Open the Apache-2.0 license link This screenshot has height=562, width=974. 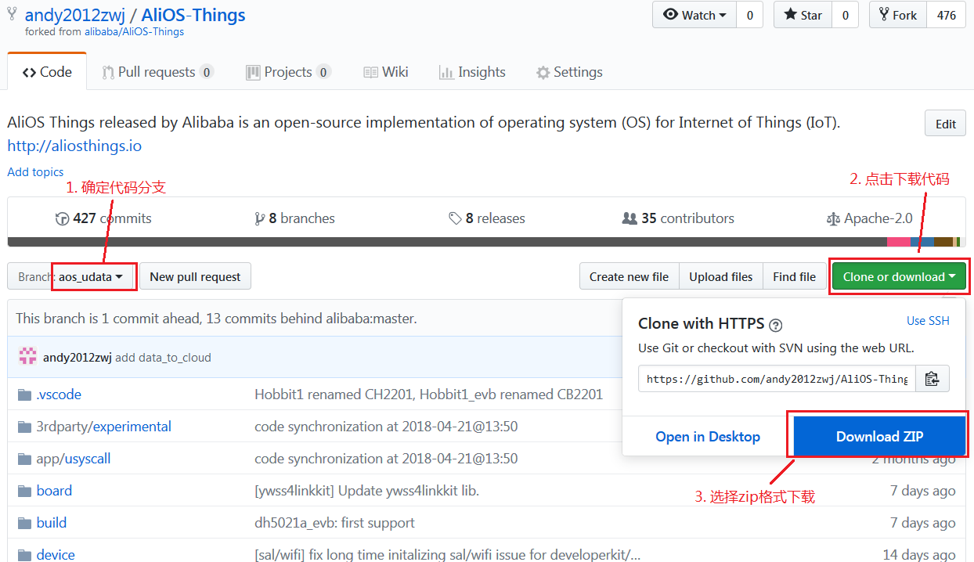(x=869, y=219)
